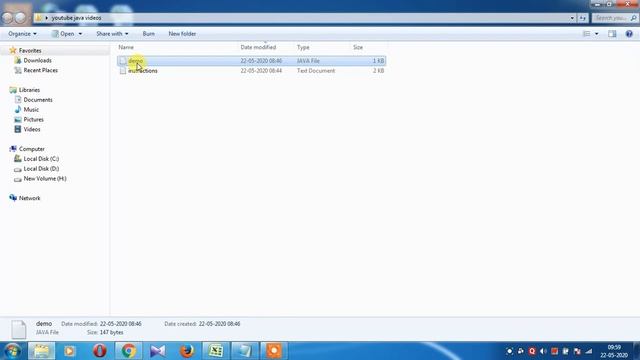Click the red Q tray icon

pos(532,351)
